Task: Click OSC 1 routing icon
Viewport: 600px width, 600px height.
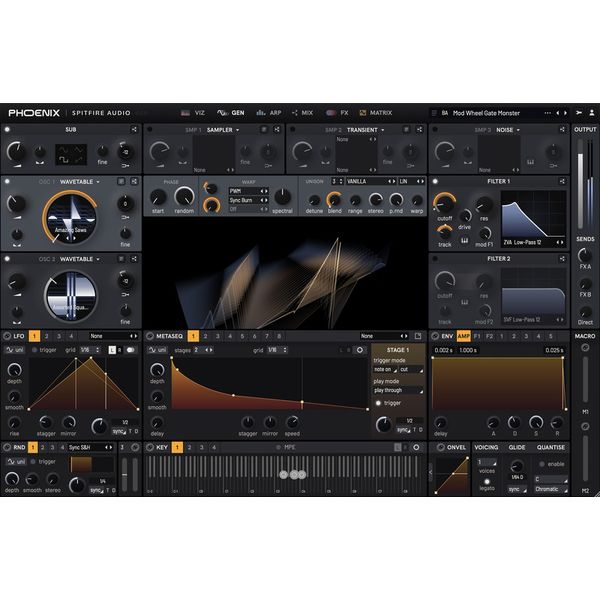Action: point(134,181)
